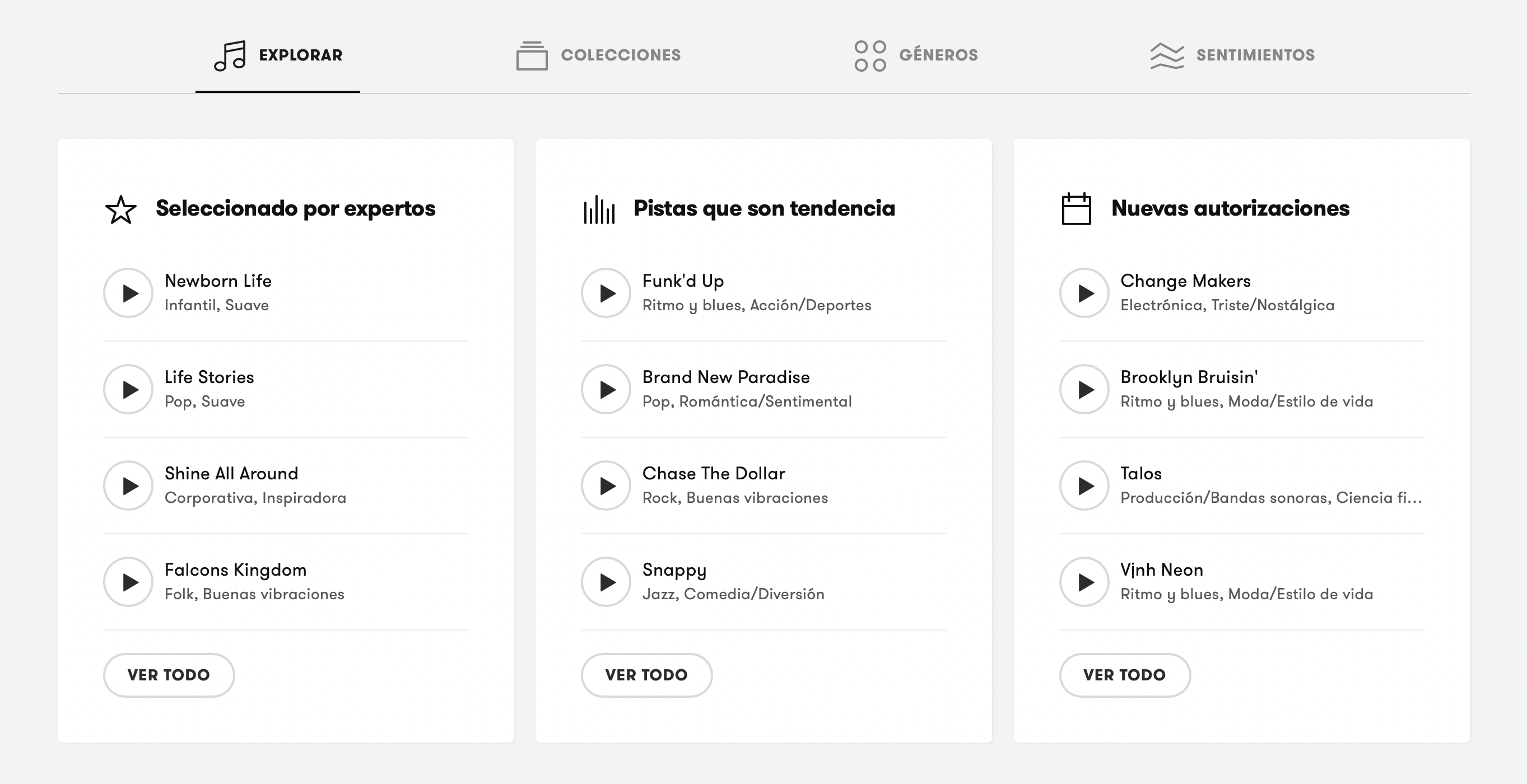The height and width of the screenshot is (784, 1527).
Task: Click the 'Pop, Suave' tags
Action: [204, 402]
